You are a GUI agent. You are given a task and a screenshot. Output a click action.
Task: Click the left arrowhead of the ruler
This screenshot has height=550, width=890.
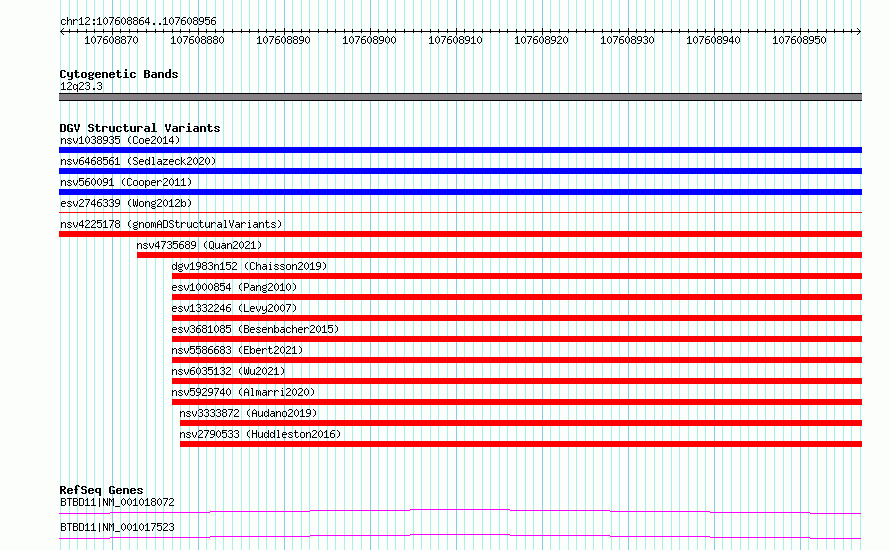click(62, 32)
